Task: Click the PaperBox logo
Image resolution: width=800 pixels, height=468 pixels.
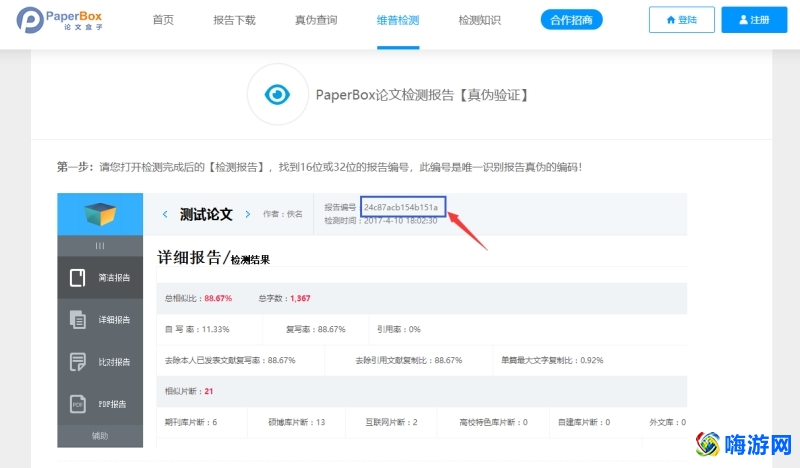Action: tap(59, 20)
